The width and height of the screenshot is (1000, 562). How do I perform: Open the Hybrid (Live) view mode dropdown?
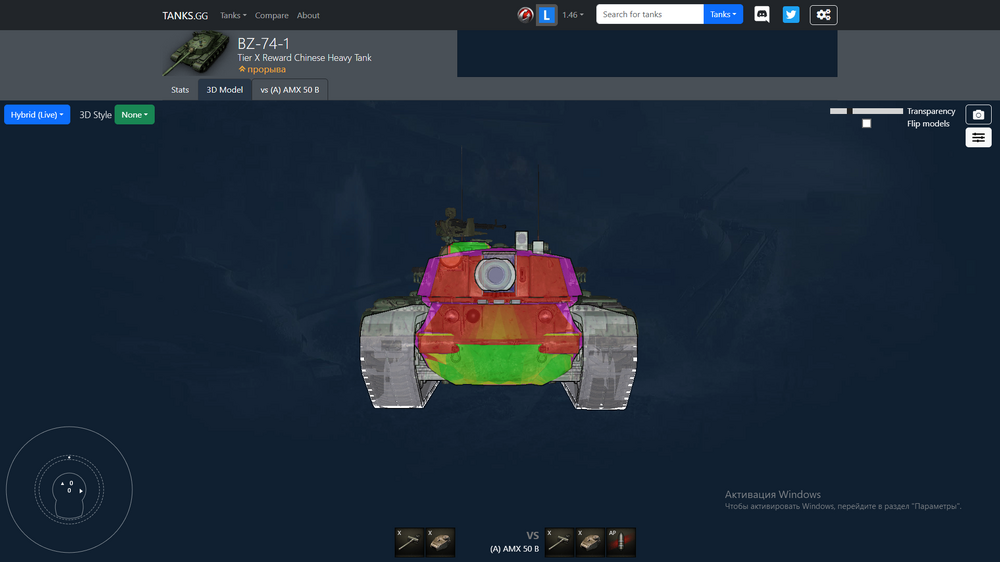pos(37,115)
